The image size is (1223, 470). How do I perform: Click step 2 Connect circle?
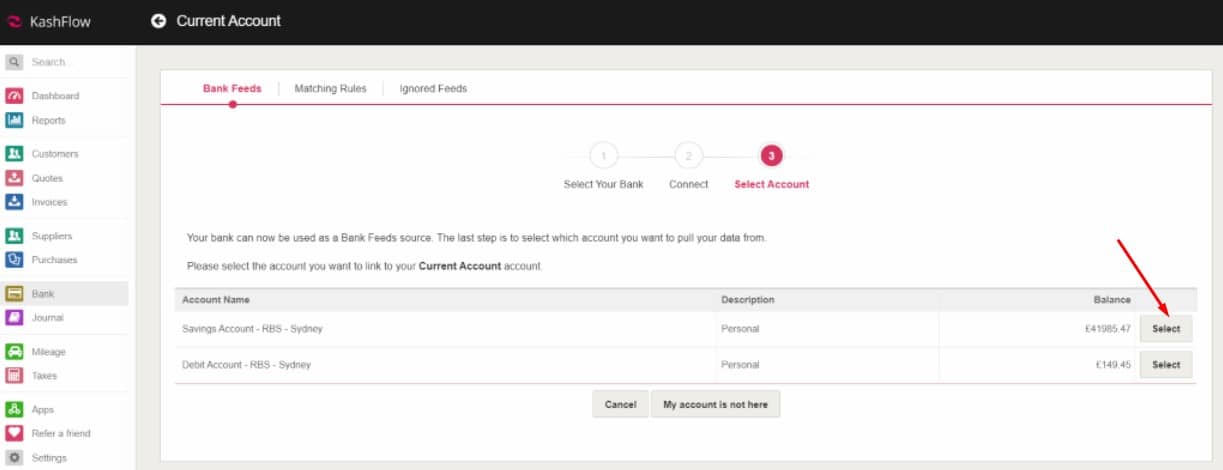click(x=688, y=156)
